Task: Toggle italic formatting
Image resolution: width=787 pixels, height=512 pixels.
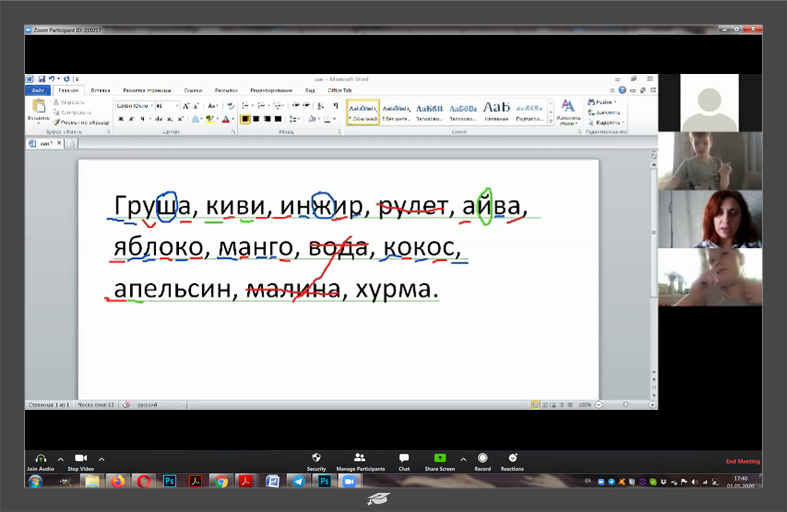Action: click(131, 119)
